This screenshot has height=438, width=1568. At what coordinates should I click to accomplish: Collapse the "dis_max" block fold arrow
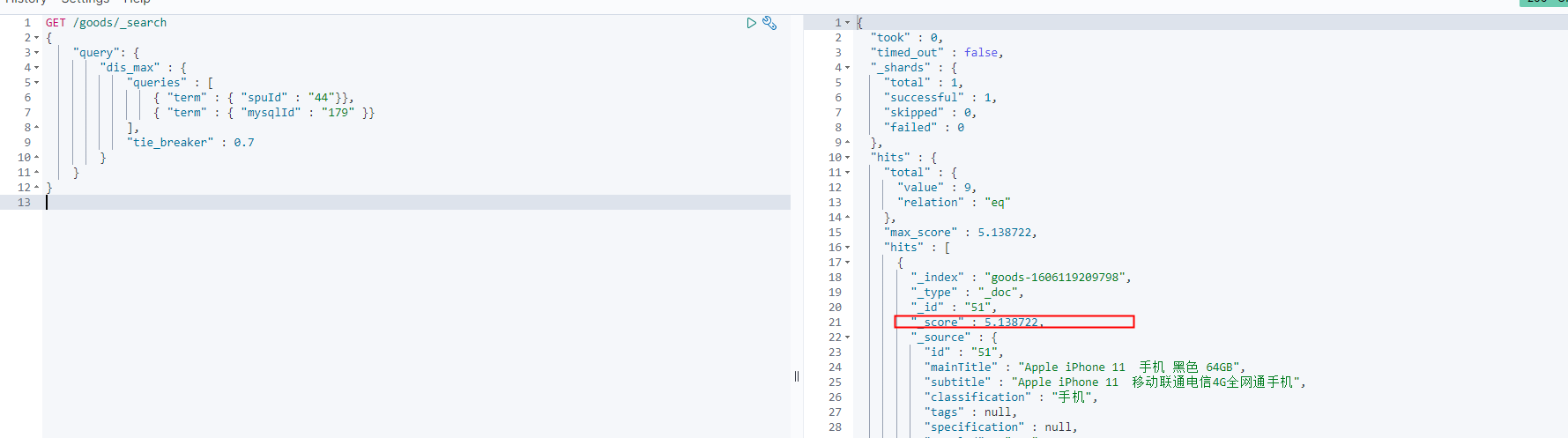coord(36,68)
